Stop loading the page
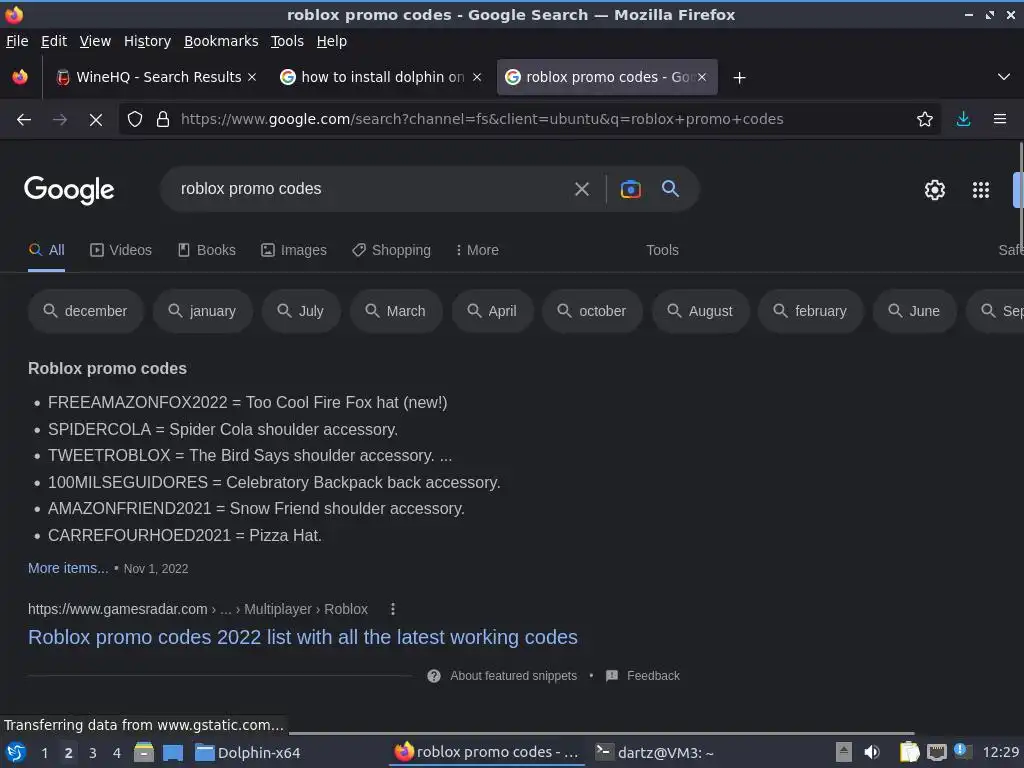Image resolution: width=1024 pixels, height=768 pixels. pos(96,120)
